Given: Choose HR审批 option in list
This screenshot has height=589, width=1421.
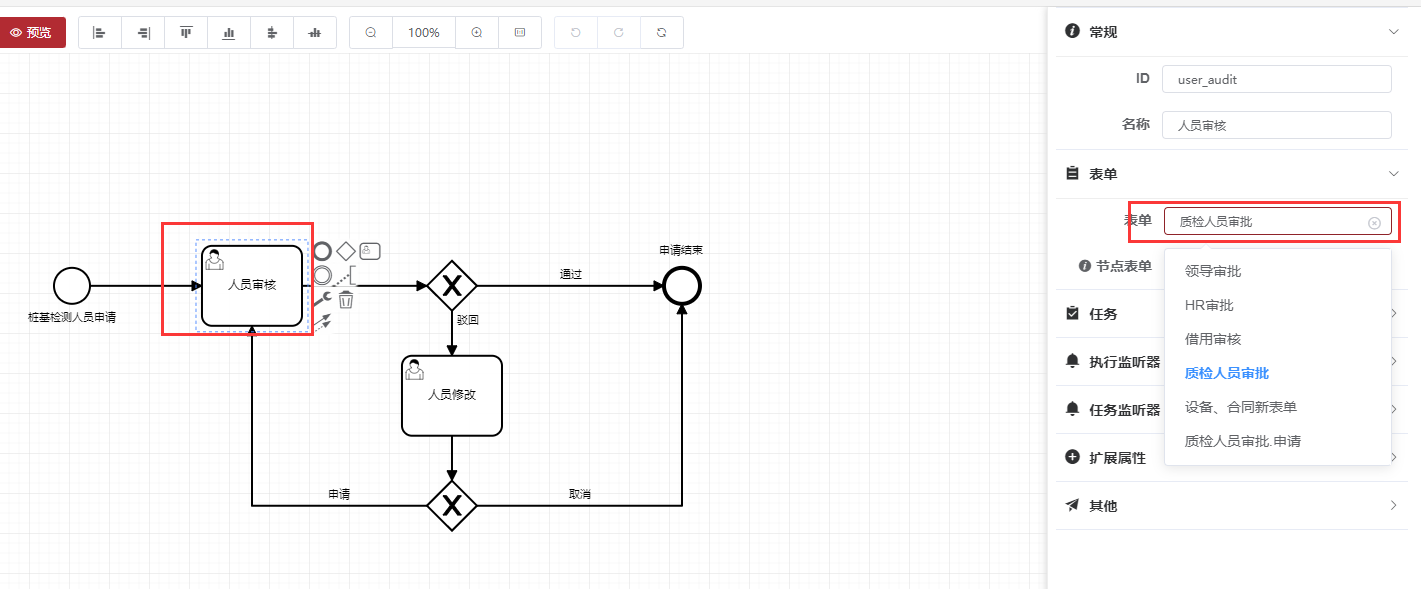Looking at the screenshot, I should pos(1208,305).
